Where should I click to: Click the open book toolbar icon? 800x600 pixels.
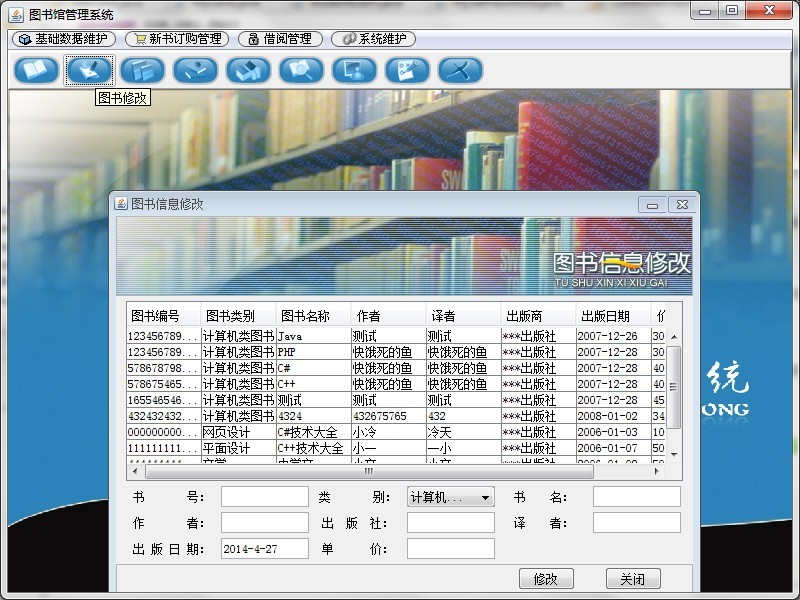click(x=36, y=70)
